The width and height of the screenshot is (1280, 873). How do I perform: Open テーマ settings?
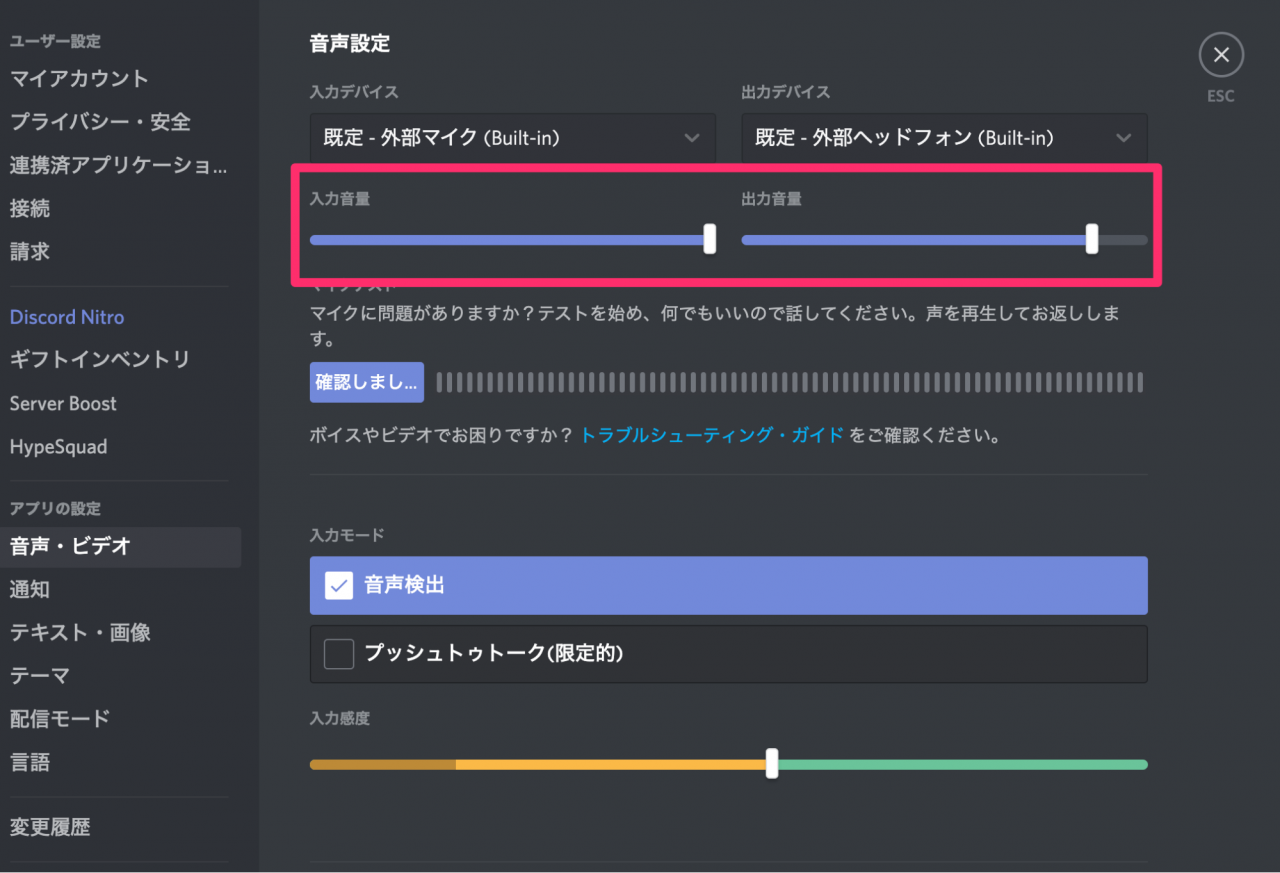(40, 676)
